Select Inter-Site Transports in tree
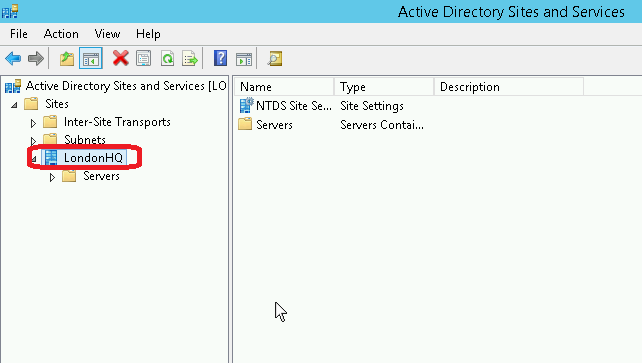The image size is (642, 363). [x=117, y=122]
